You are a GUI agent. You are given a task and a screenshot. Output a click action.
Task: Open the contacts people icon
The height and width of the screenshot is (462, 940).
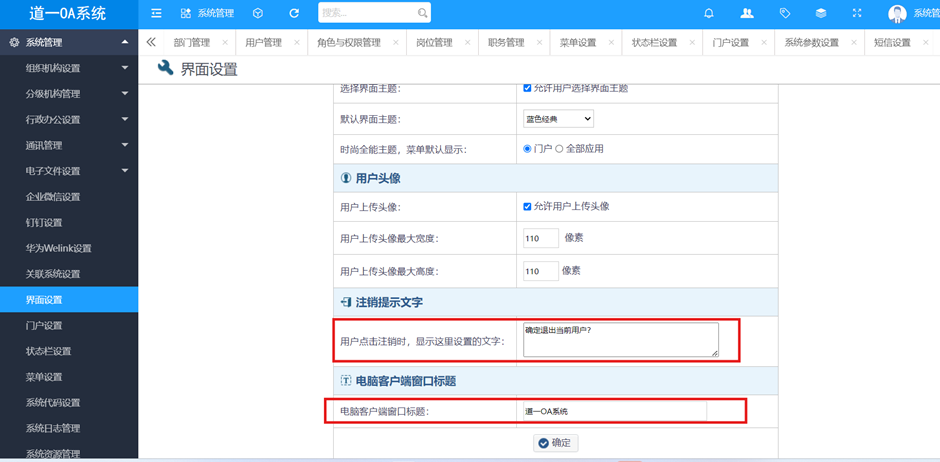point(747,13)
